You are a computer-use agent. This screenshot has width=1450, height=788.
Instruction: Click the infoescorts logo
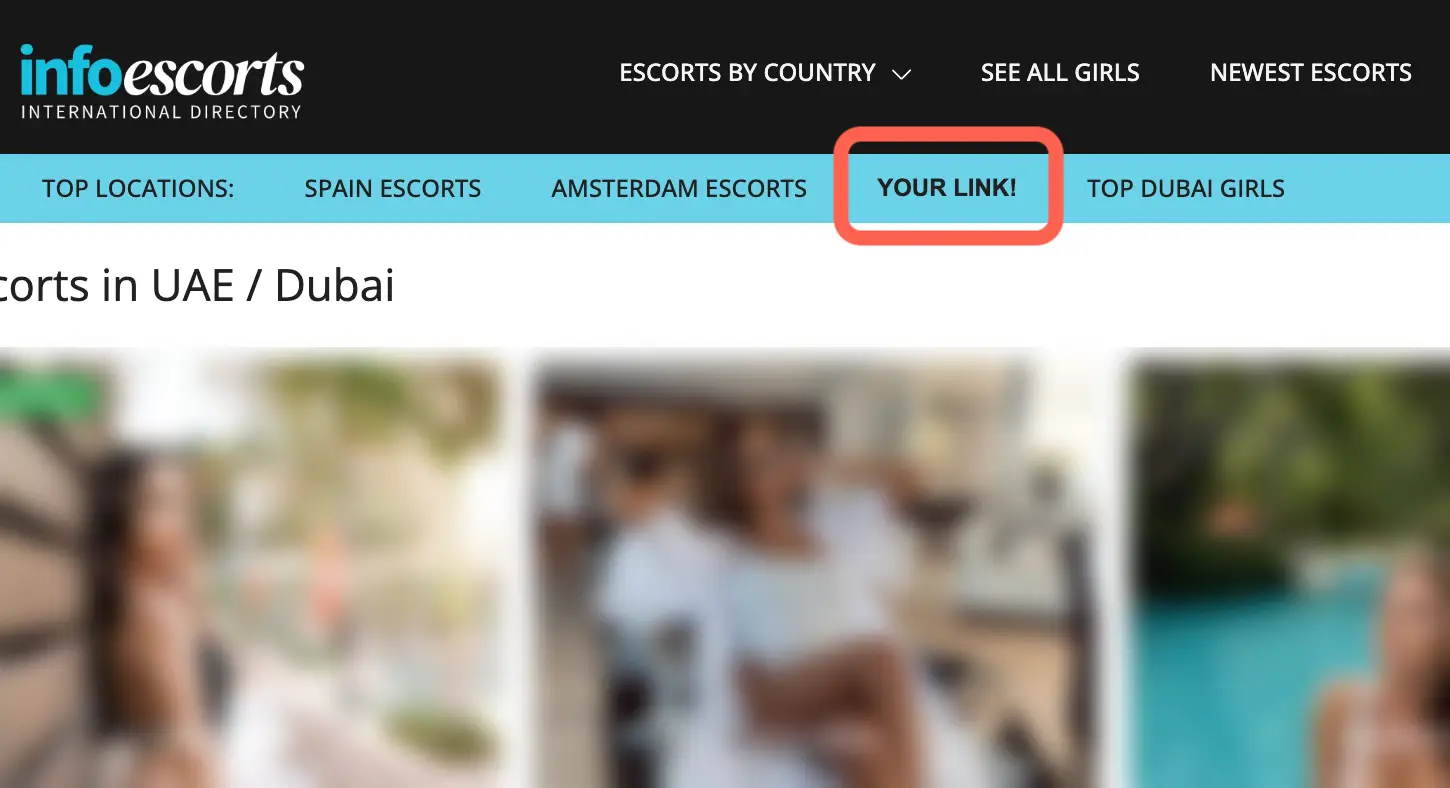pos(161,82)
